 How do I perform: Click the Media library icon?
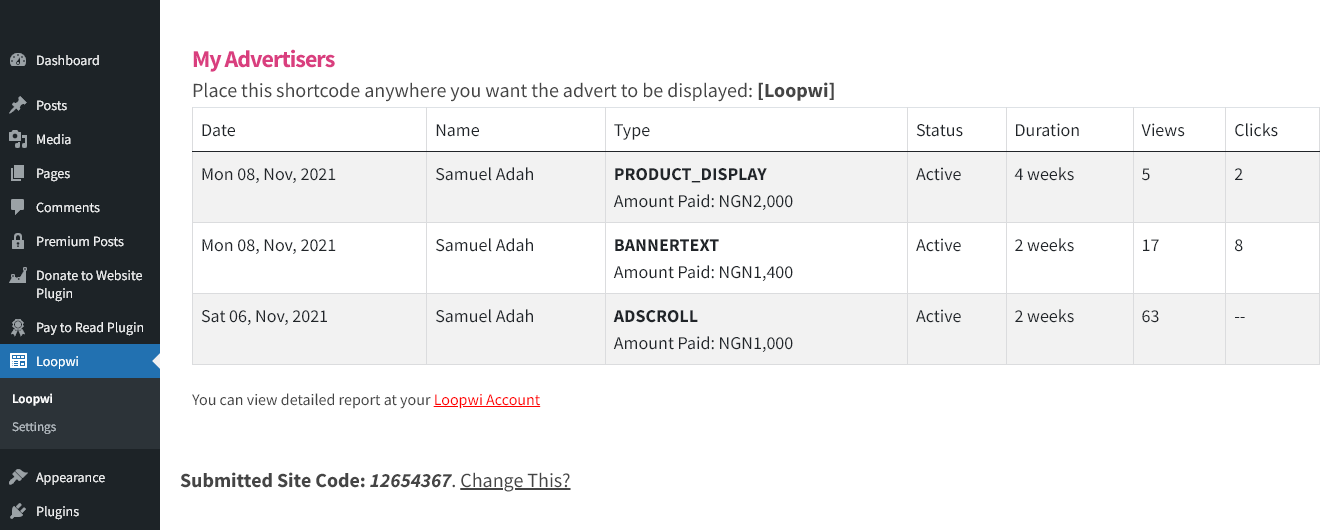click(x=18, y=139)
